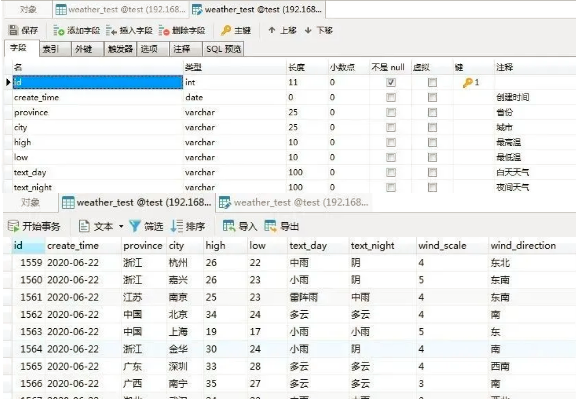Toggle Virtual checkbox for create_time
This screenshot has height=399, width=576.
pos(432,97)
